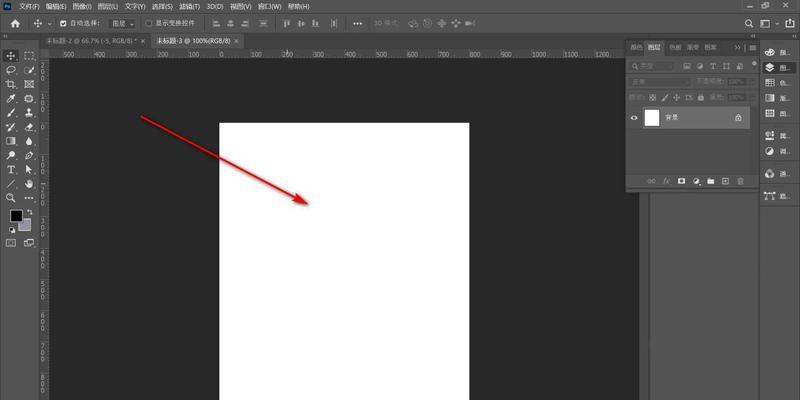Toggle the type layer filter icon
Screen dimensions: 800x400
click(x=713, y=66)
